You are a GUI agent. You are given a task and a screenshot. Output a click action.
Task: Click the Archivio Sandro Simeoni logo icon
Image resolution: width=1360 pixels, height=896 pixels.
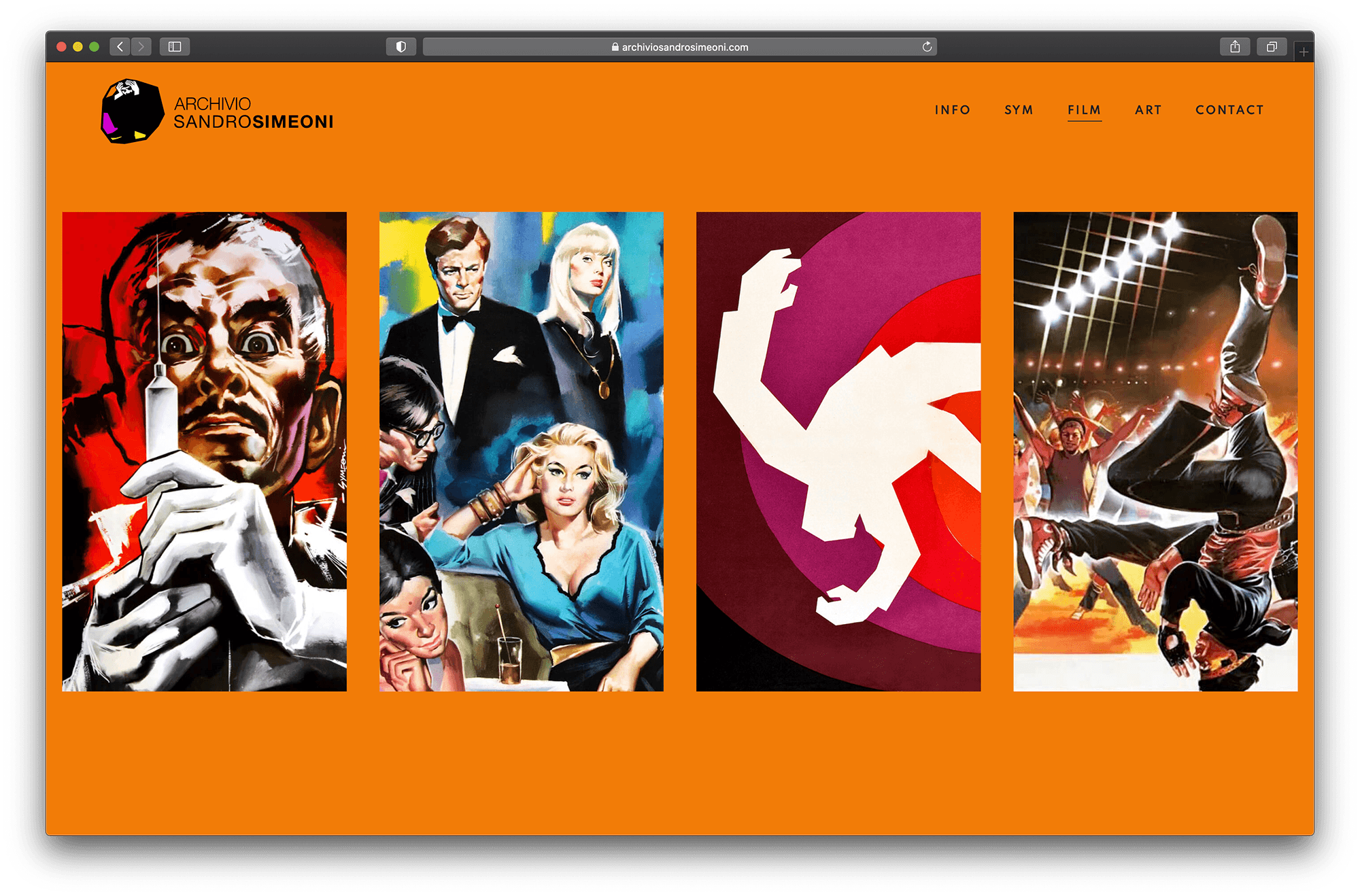tap(132, 111)
